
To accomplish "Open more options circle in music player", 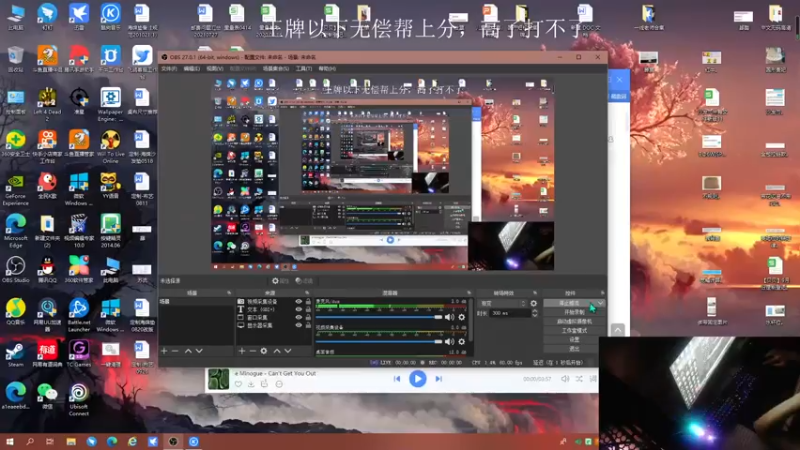I will click(x=279, y=384).
